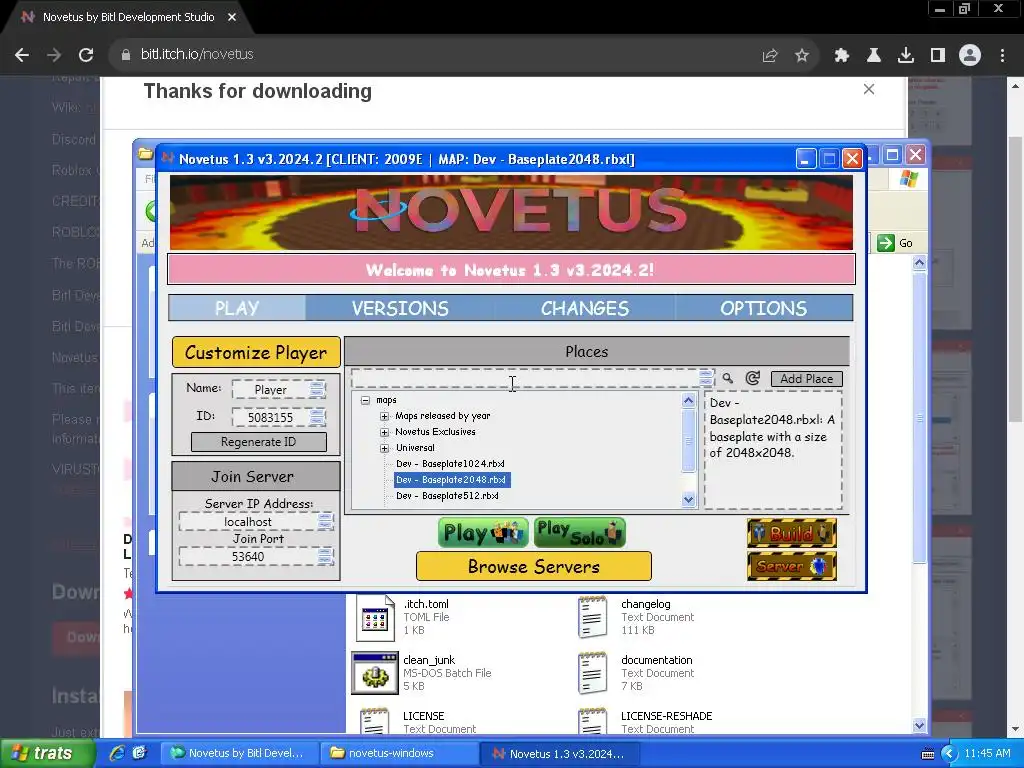1024x768 pixels.
Task: Open the trats Start menu
Action: pyautogui.click(x=48, y=753)
